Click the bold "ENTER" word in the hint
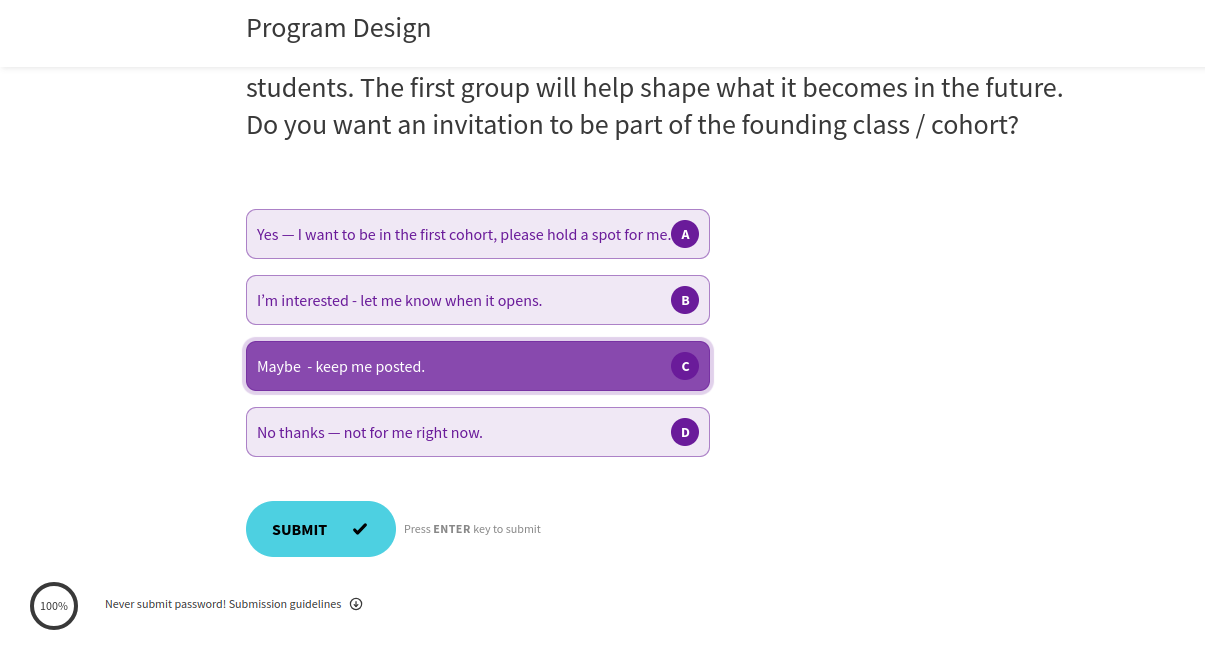The image size is (1205, 651). (x=452, y=529)
